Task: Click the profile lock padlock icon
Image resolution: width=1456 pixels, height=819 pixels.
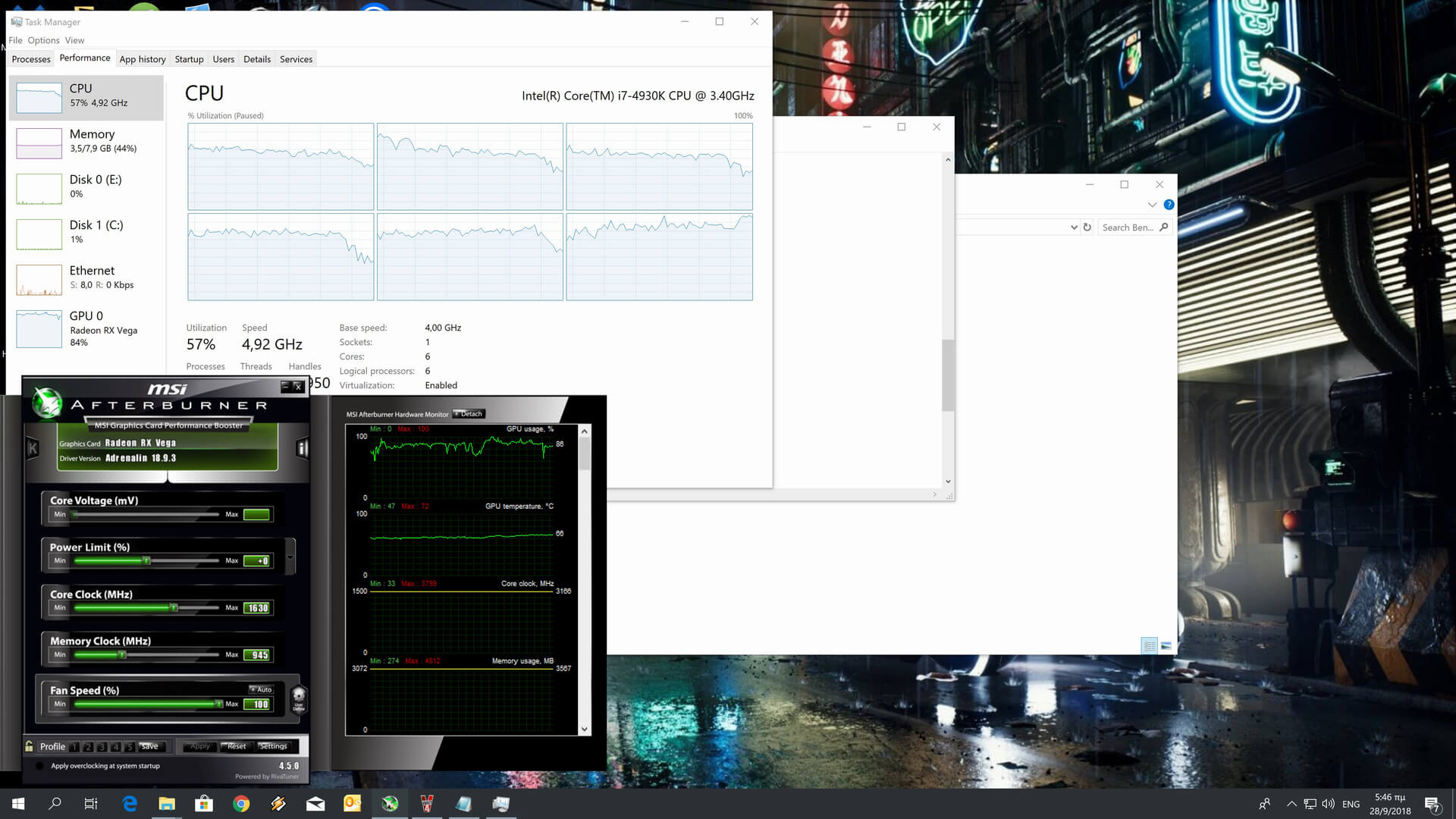Action: click(29, 746)
